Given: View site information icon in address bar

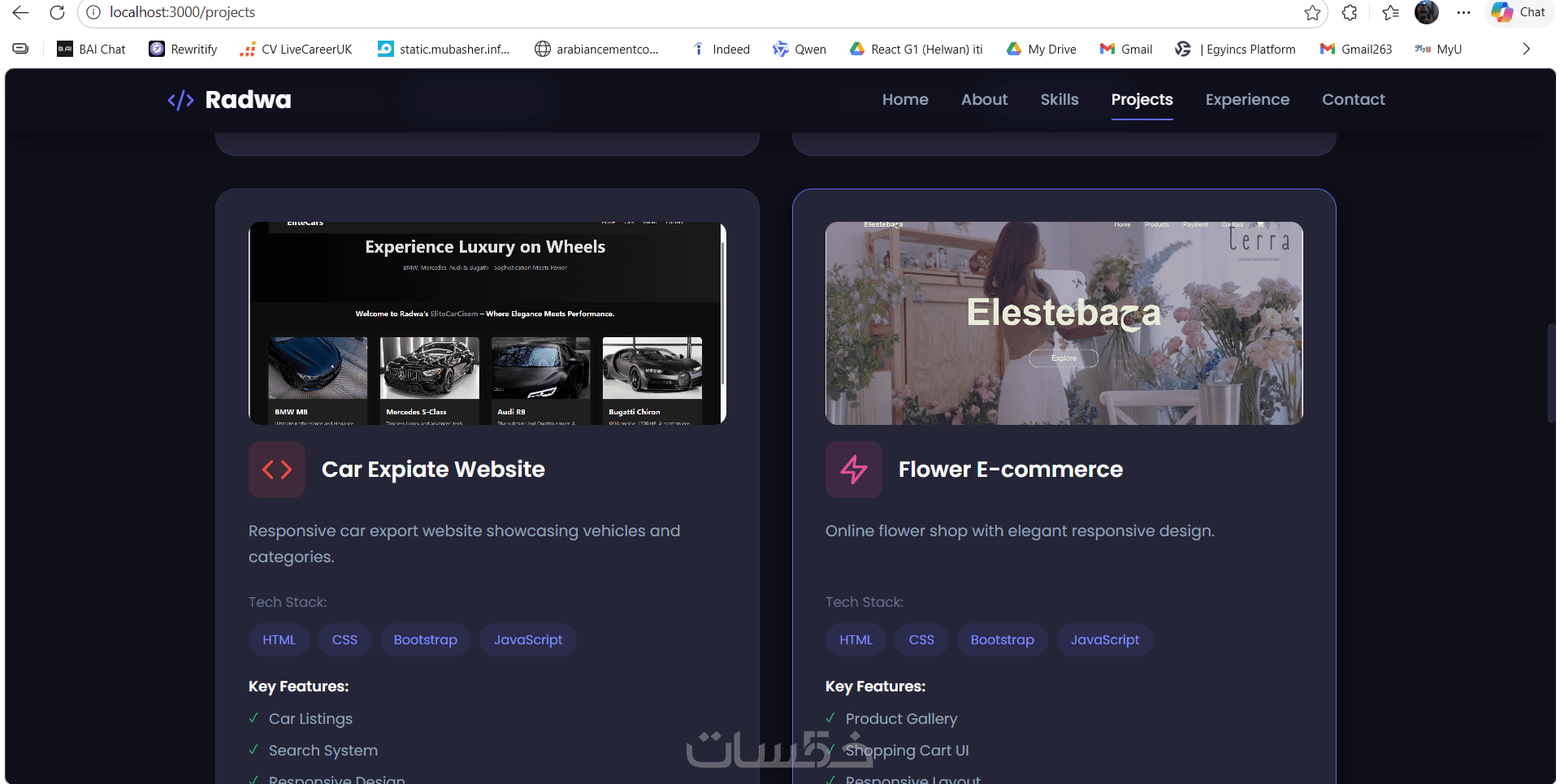Looking at the screenshot, I should (93, 12).
